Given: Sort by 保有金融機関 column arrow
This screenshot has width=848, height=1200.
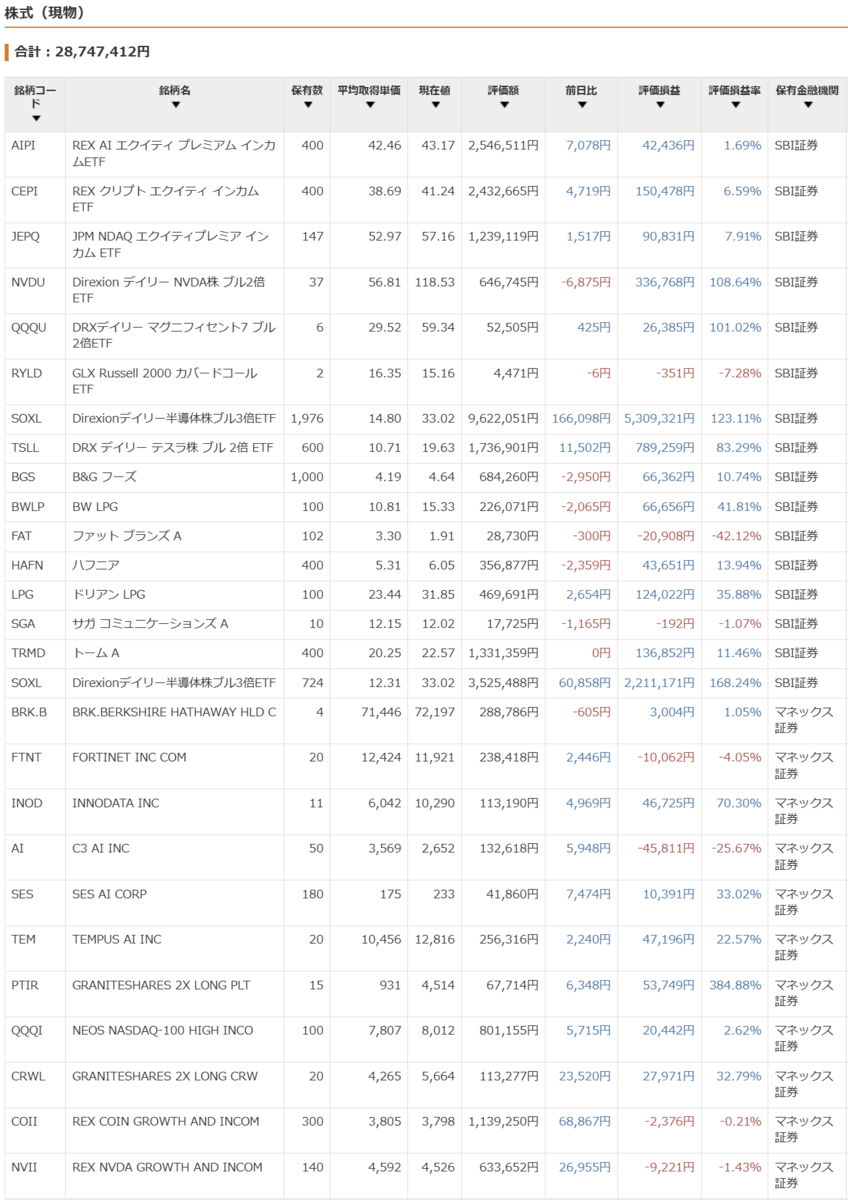Looking at the screenshot, I should click(807, 105).
